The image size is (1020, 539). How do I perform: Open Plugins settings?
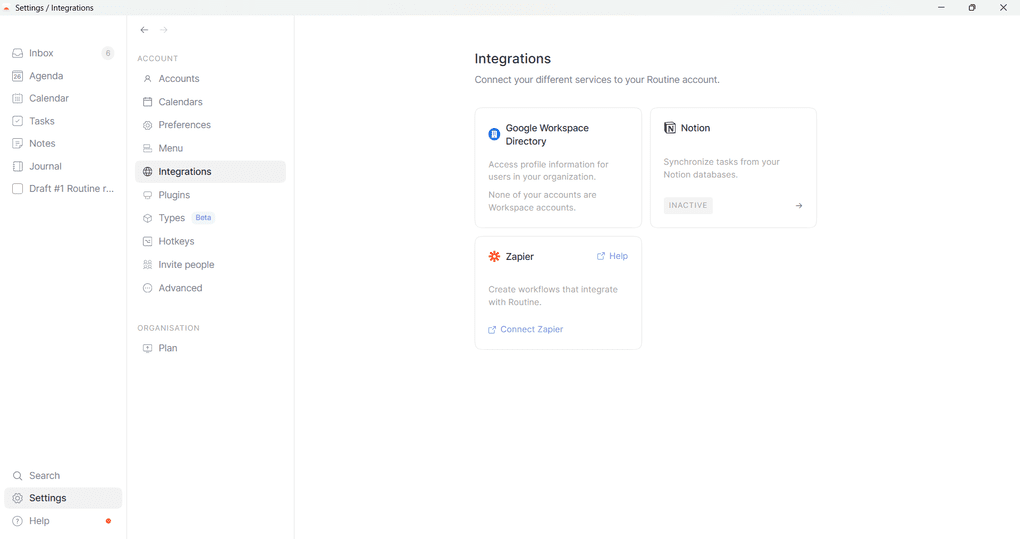tap(210, 195)
